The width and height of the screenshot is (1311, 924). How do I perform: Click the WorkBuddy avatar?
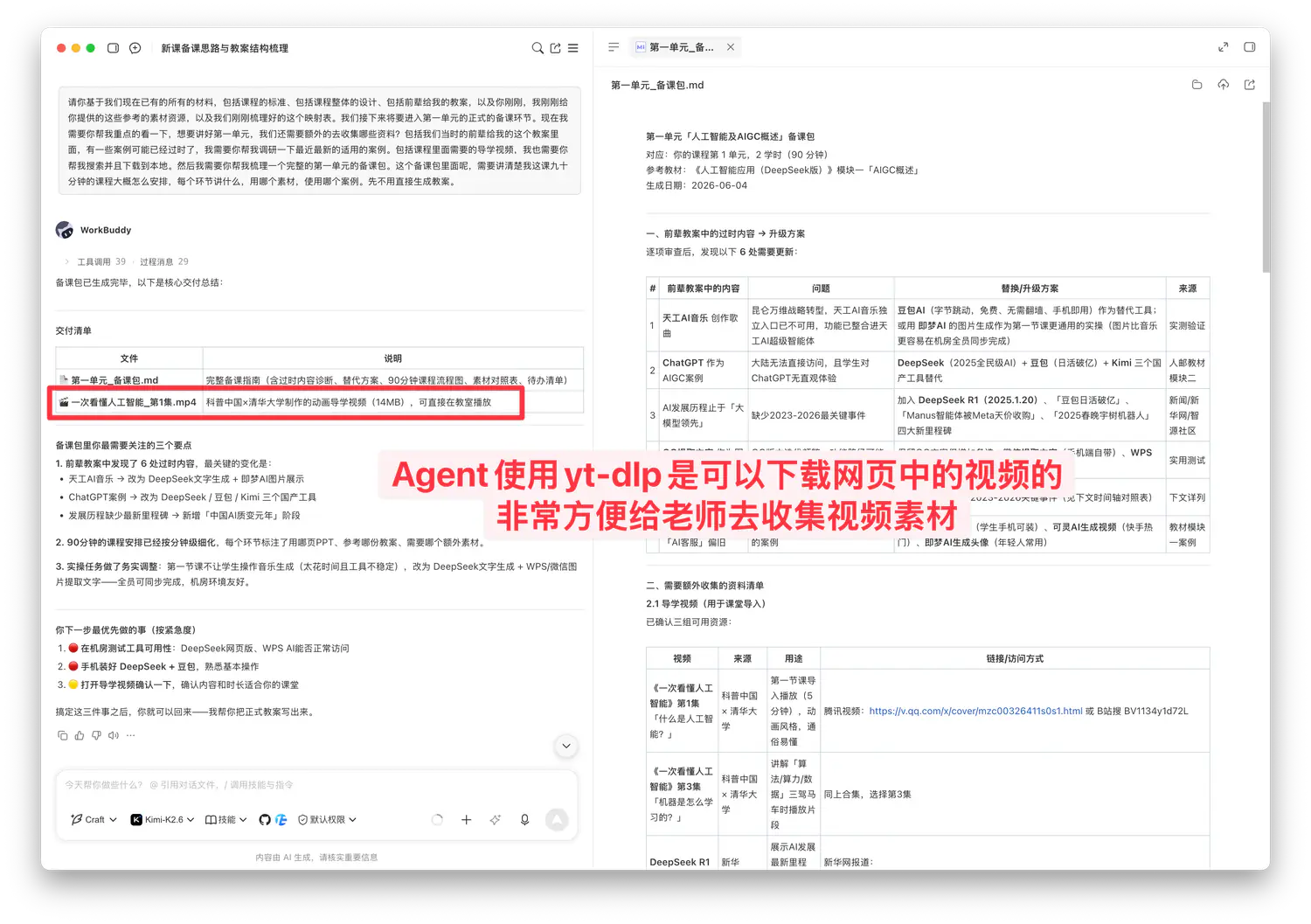pyautogui.click(x=65, y=230)
